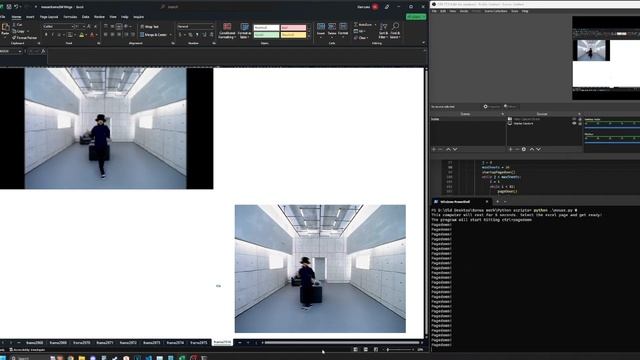Collapse Excel's ribbon with the bottom-right chevron
Image resolution: width=640 pixels, height=360 pixels.
coord(423,42)
